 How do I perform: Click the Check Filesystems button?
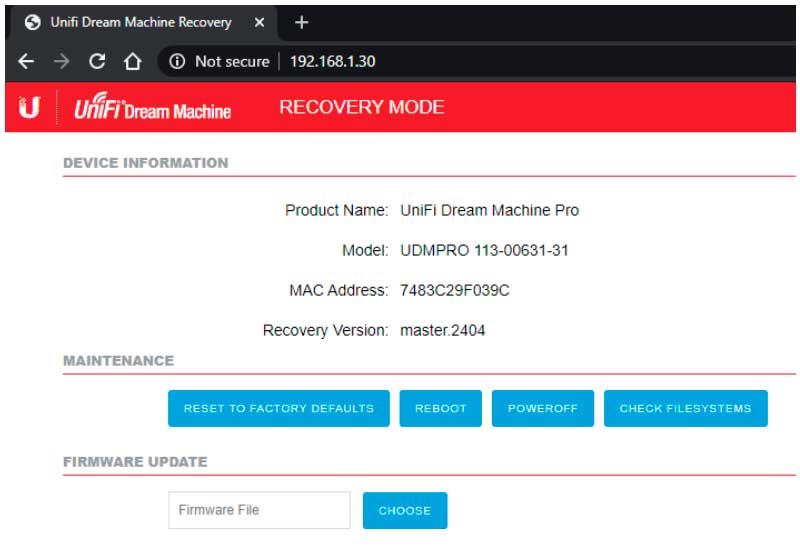[685, 408]
